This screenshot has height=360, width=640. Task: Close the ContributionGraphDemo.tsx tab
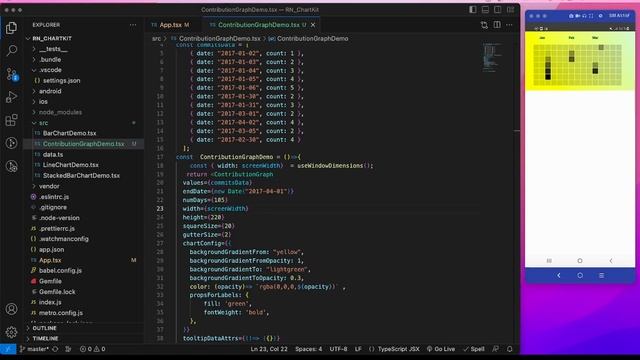(x=313, y=25)
